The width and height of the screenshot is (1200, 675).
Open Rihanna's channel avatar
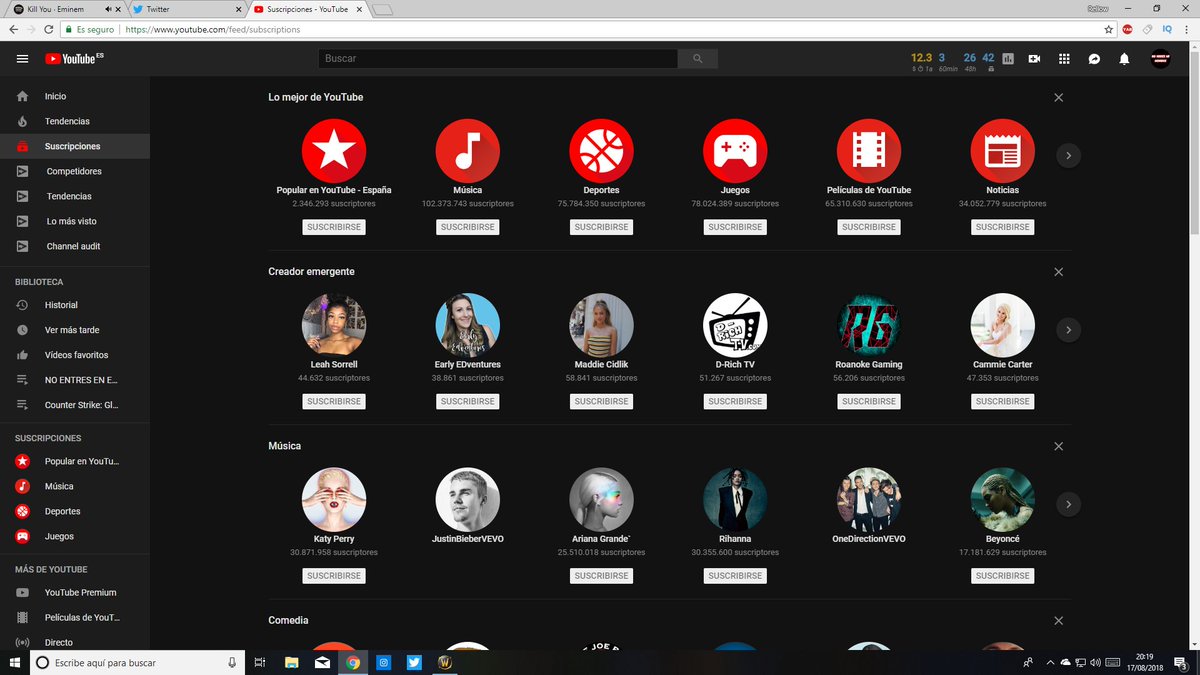pos(735,500)
